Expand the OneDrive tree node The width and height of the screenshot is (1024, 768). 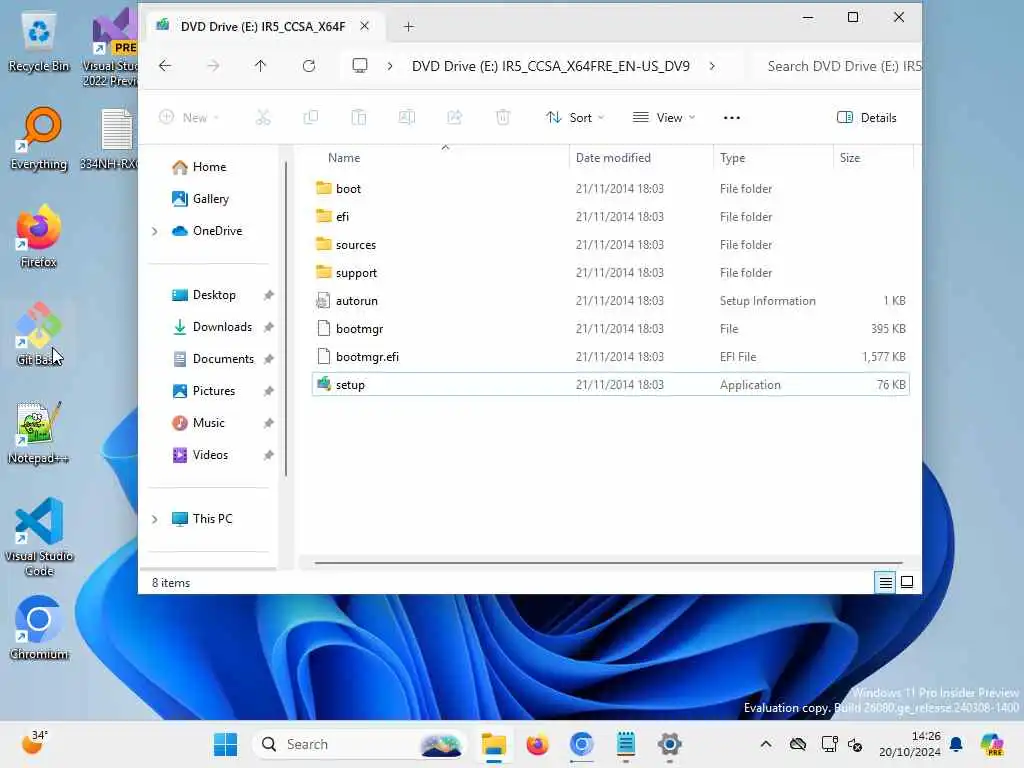[155, 231]
